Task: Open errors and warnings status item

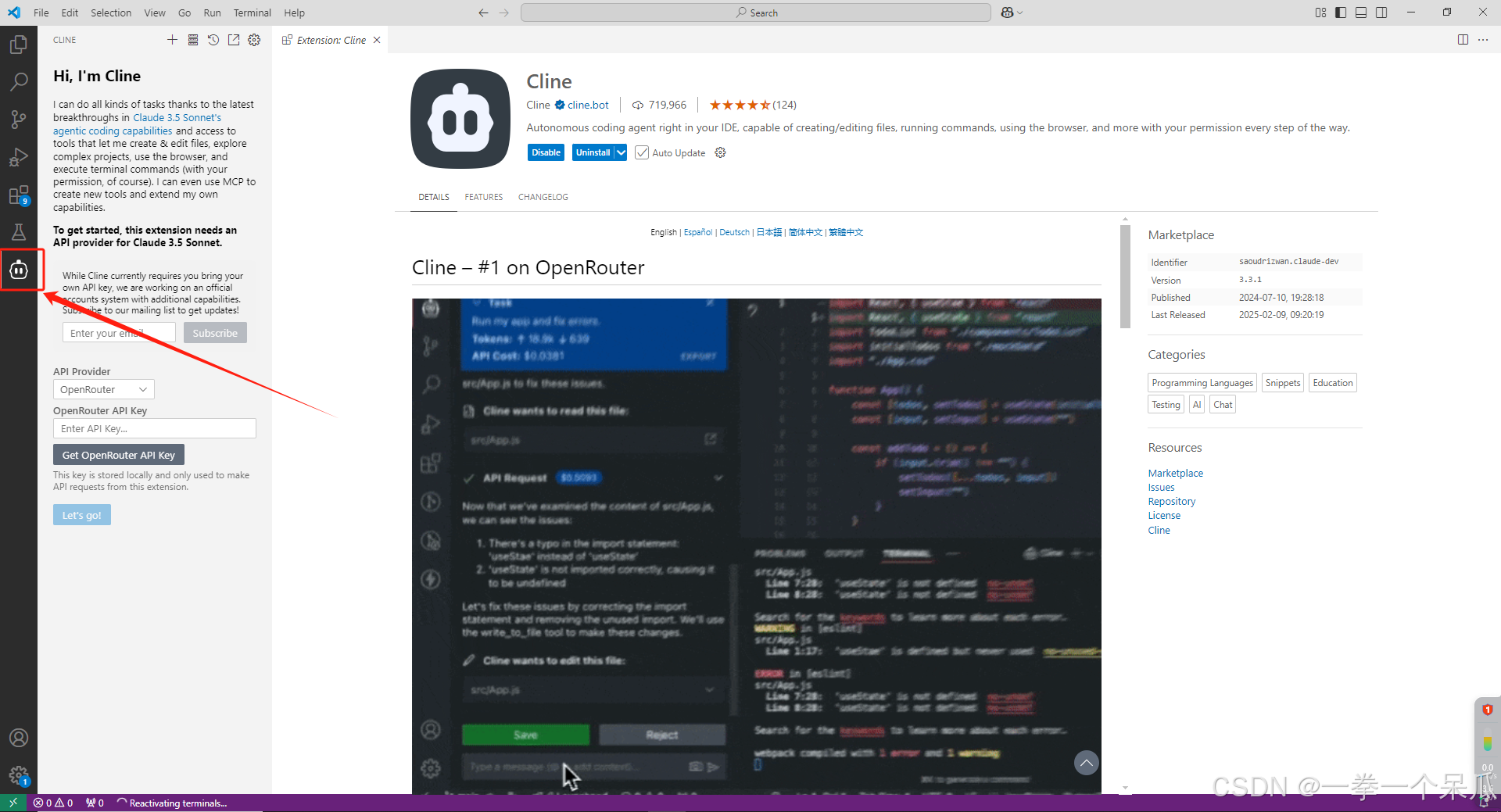Action: (x=53, y=803)
